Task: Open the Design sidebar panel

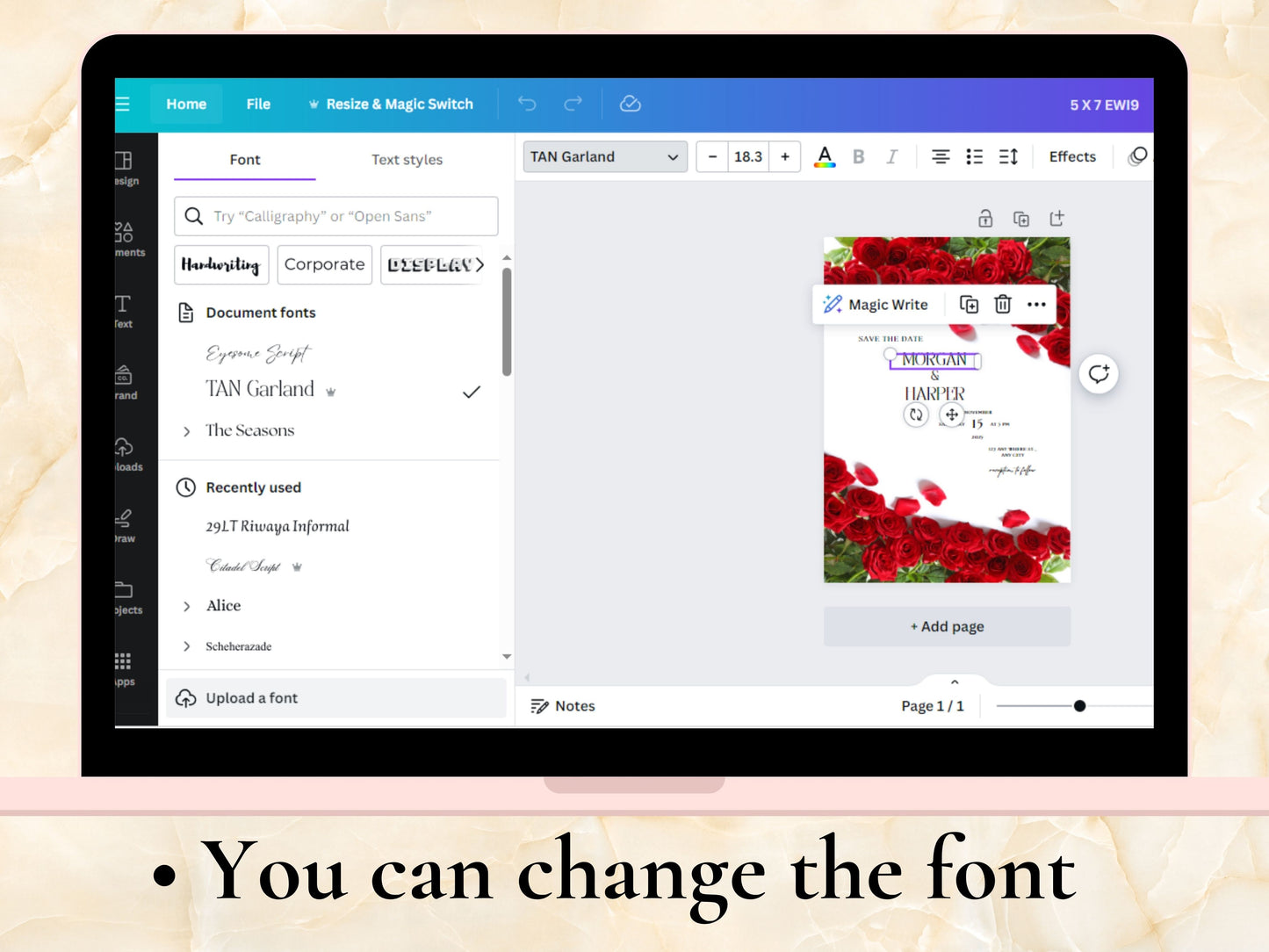Action: point(126,168)
